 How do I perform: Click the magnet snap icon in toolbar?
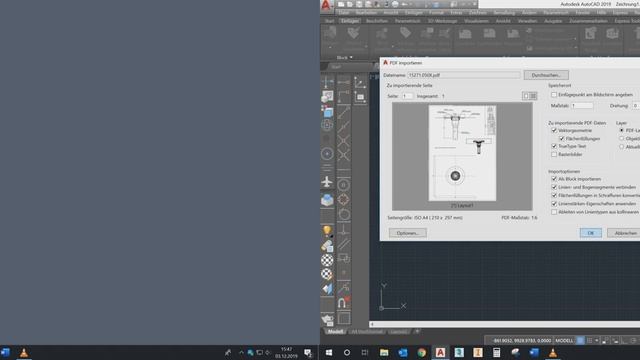pyautogui.click(x=343, y=302)
